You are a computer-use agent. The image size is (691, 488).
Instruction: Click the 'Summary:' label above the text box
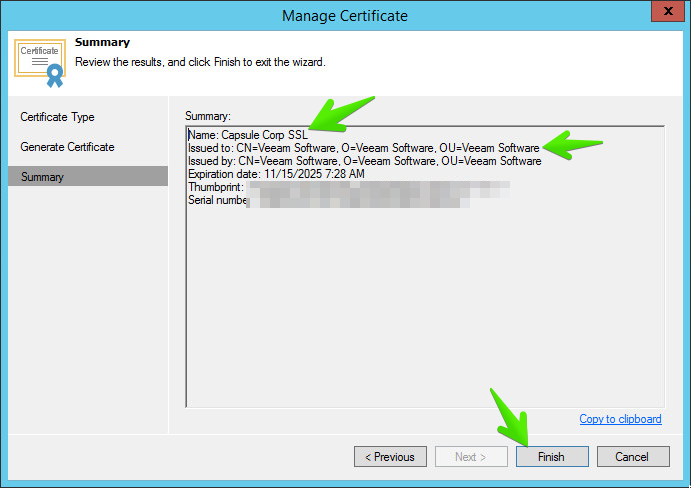click(208, 116)
